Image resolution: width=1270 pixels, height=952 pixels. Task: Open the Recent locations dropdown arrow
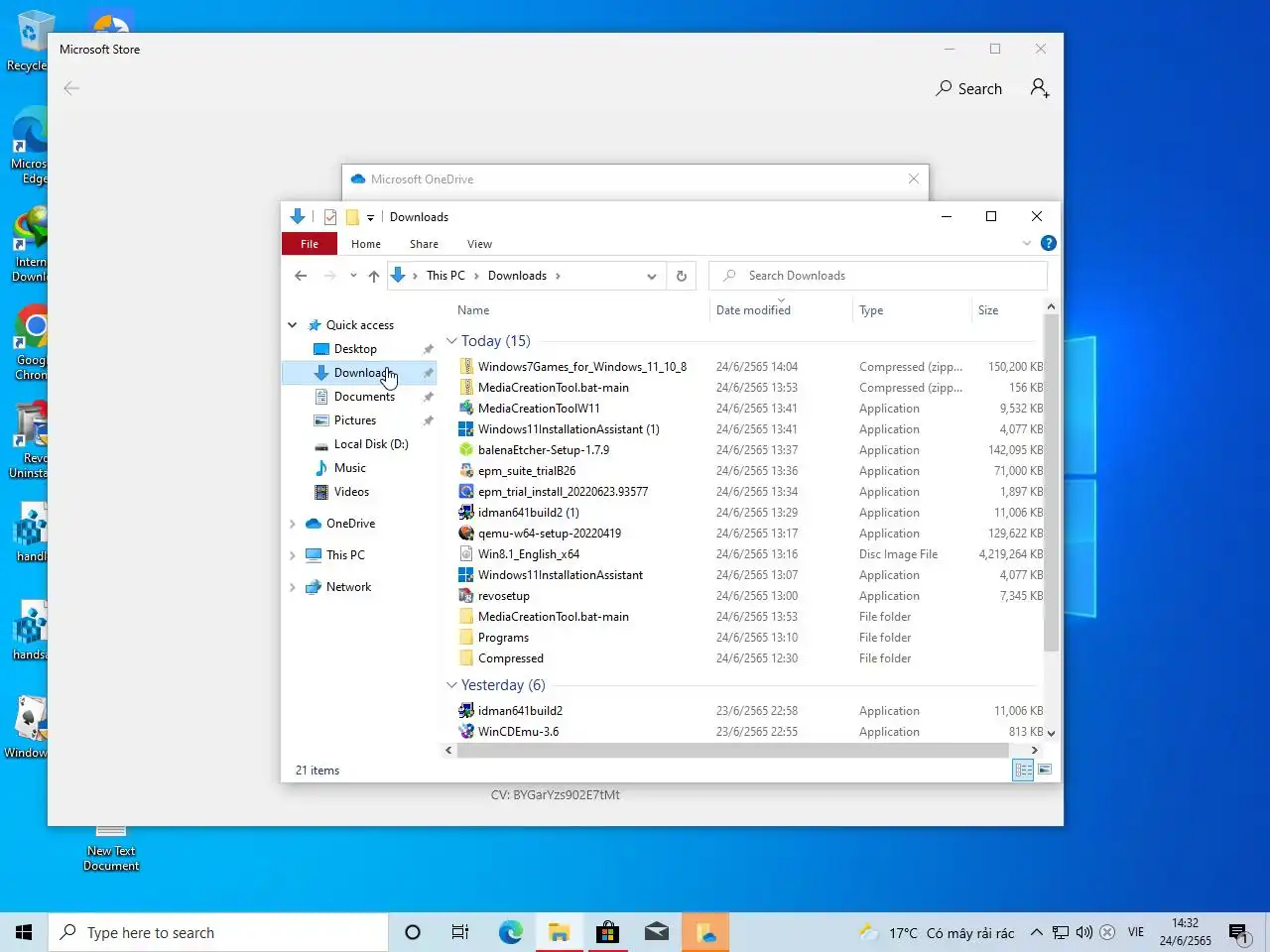pos(353,276)
